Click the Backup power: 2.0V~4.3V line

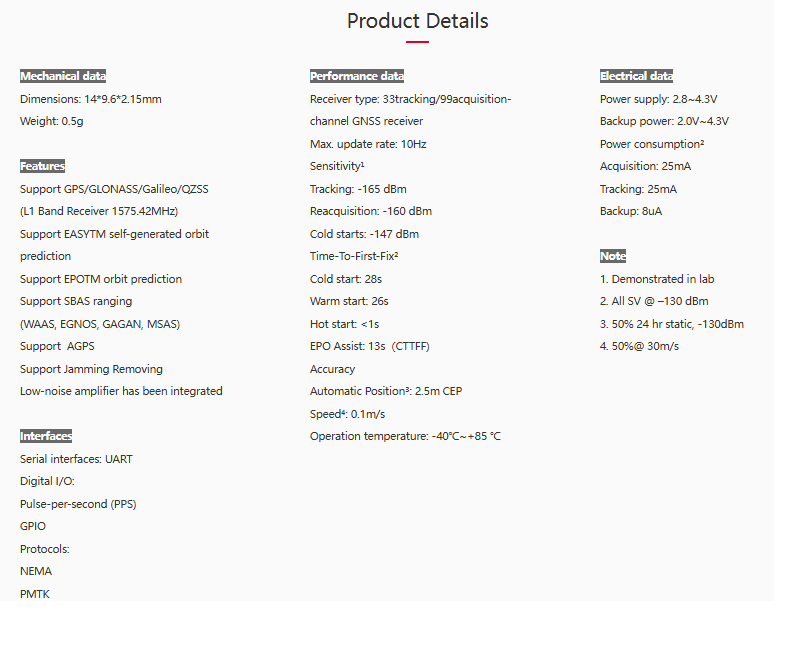[x=664, y=121]
